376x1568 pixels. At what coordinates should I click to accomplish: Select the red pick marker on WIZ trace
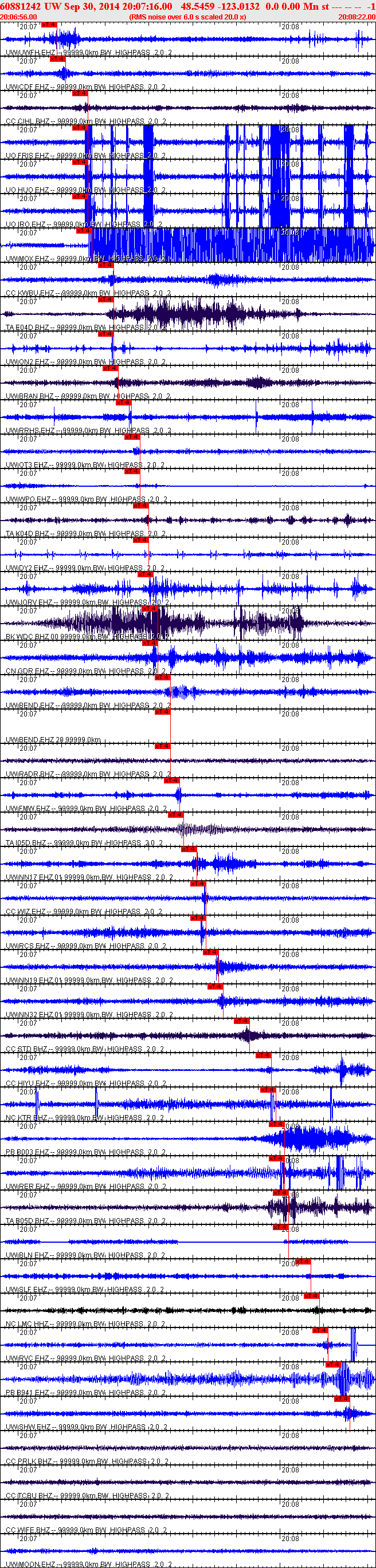198,884
